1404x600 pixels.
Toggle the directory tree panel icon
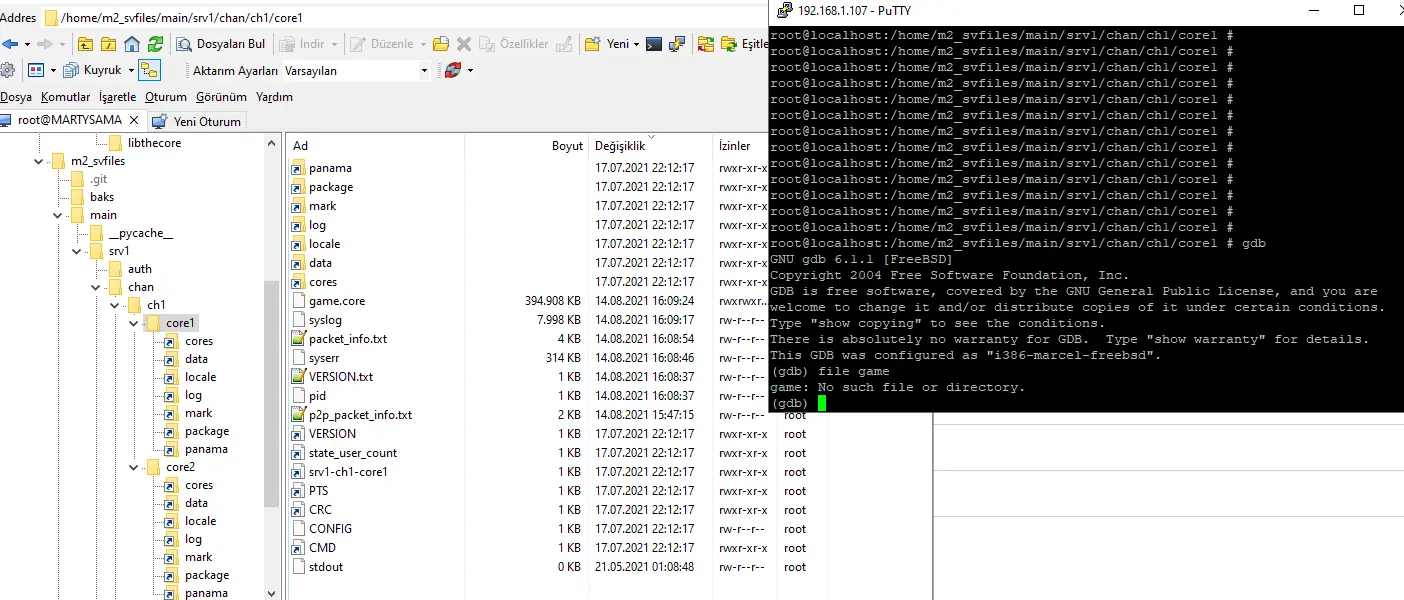coord(150,70)
